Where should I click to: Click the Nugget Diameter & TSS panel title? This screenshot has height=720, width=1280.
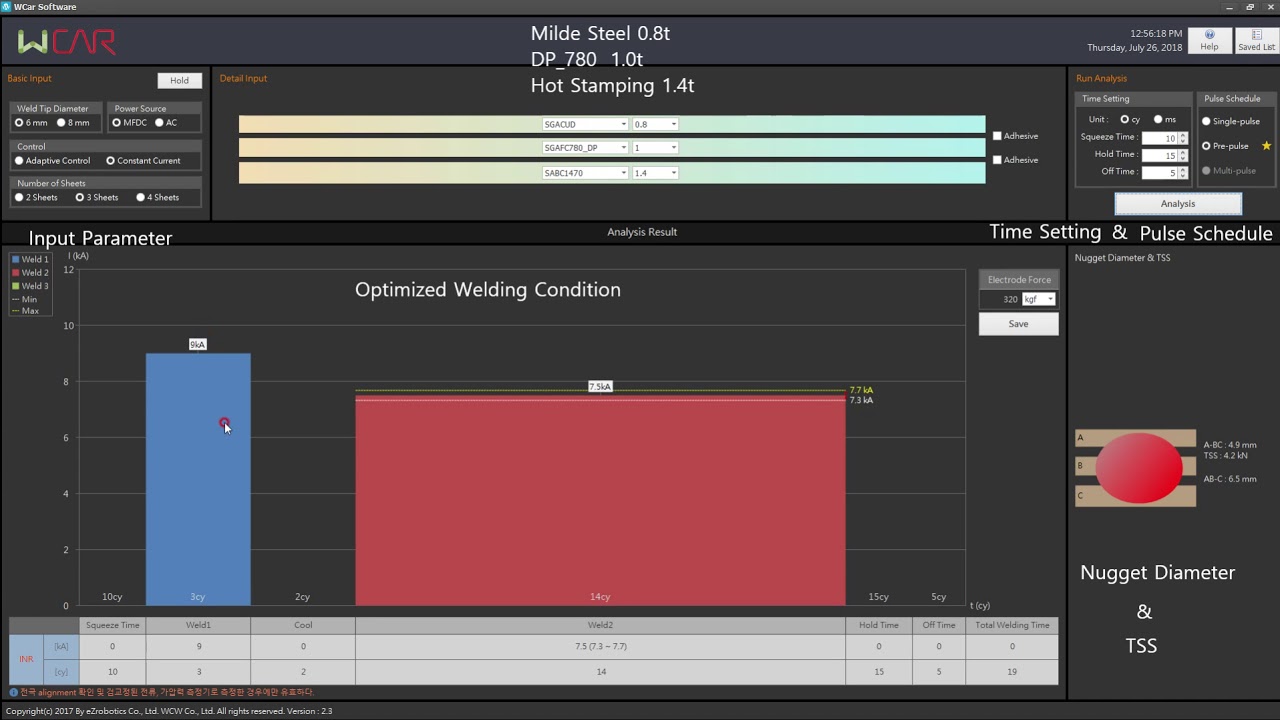[x=1122, y=258]
